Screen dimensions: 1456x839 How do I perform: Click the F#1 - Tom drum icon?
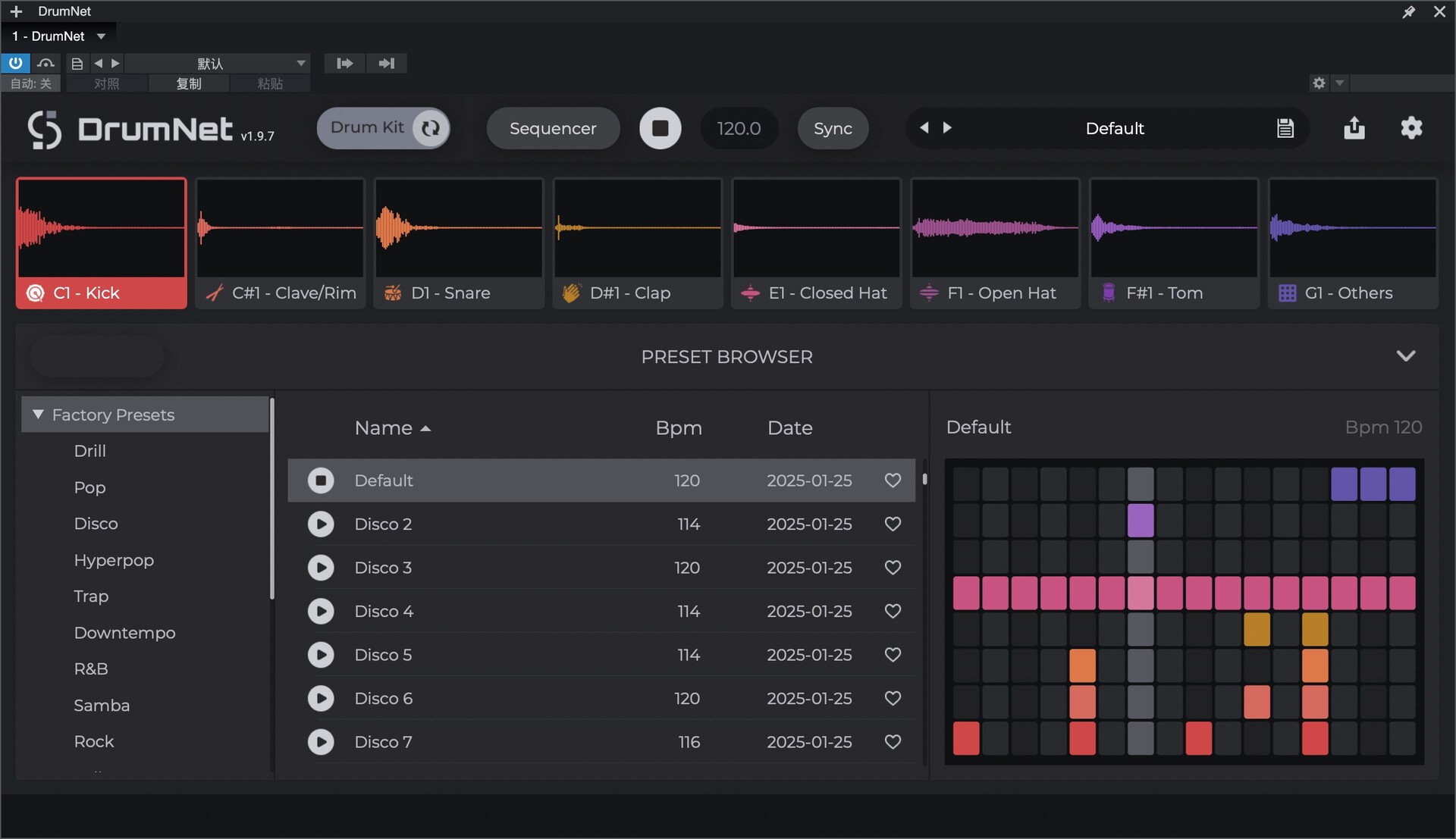point(1109,293)
